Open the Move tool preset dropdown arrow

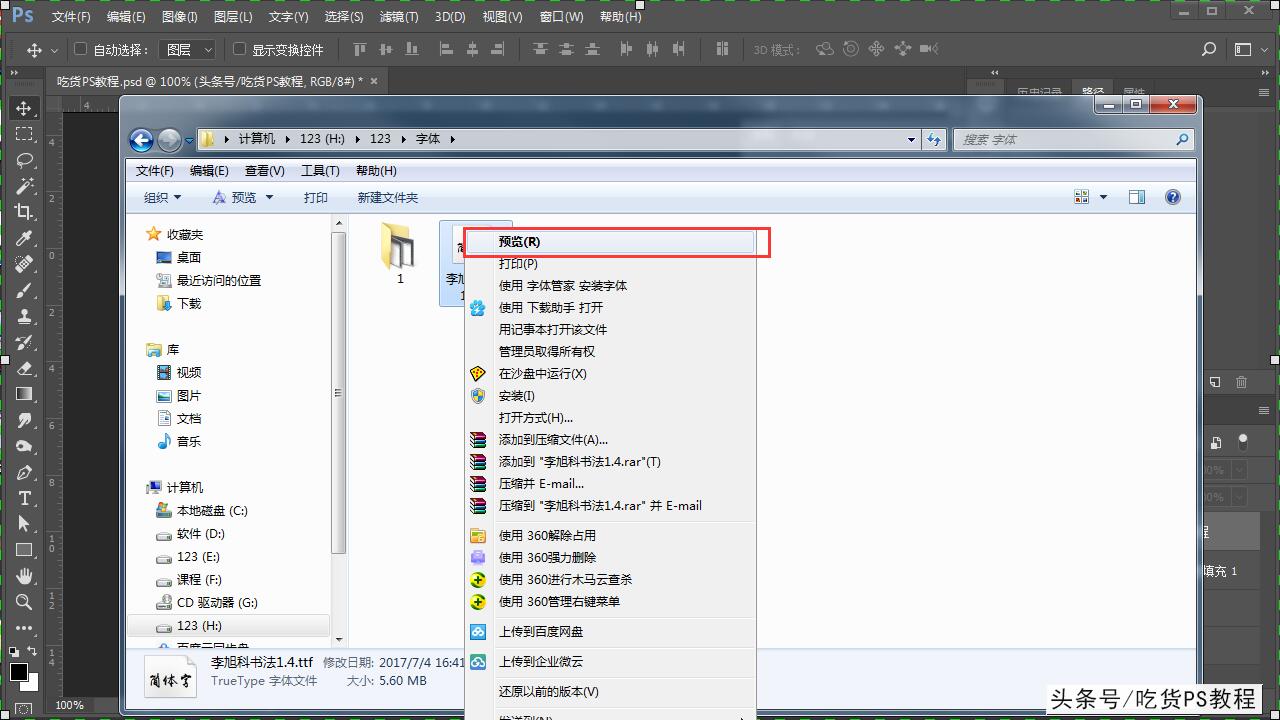56,49
